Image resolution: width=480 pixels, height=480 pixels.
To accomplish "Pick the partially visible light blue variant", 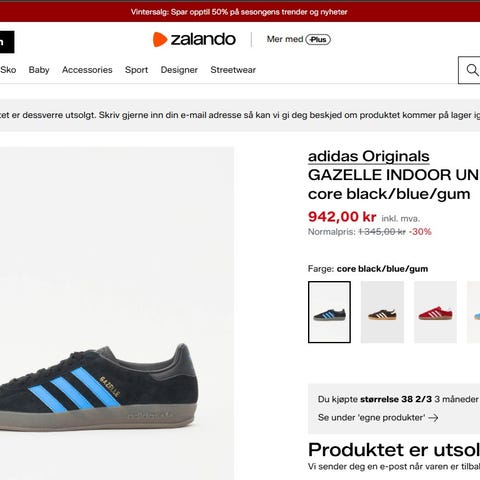I will tap(474, 312).
